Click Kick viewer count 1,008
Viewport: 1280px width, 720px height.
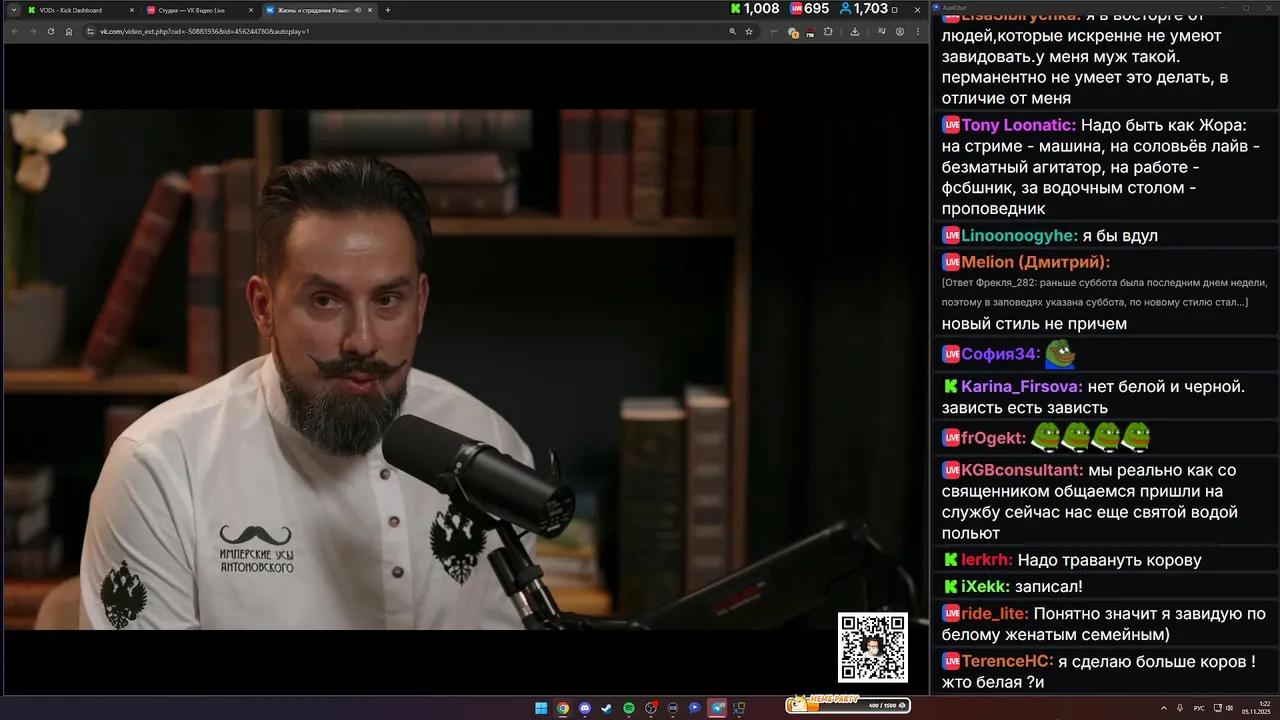click(x=754, y=8)
